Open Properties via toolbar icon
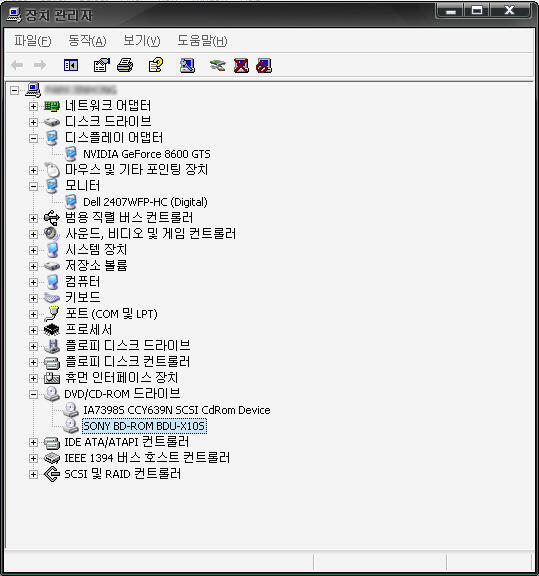Image resolution: width=539 pixels, height=576 pixels. click(101, 65)
